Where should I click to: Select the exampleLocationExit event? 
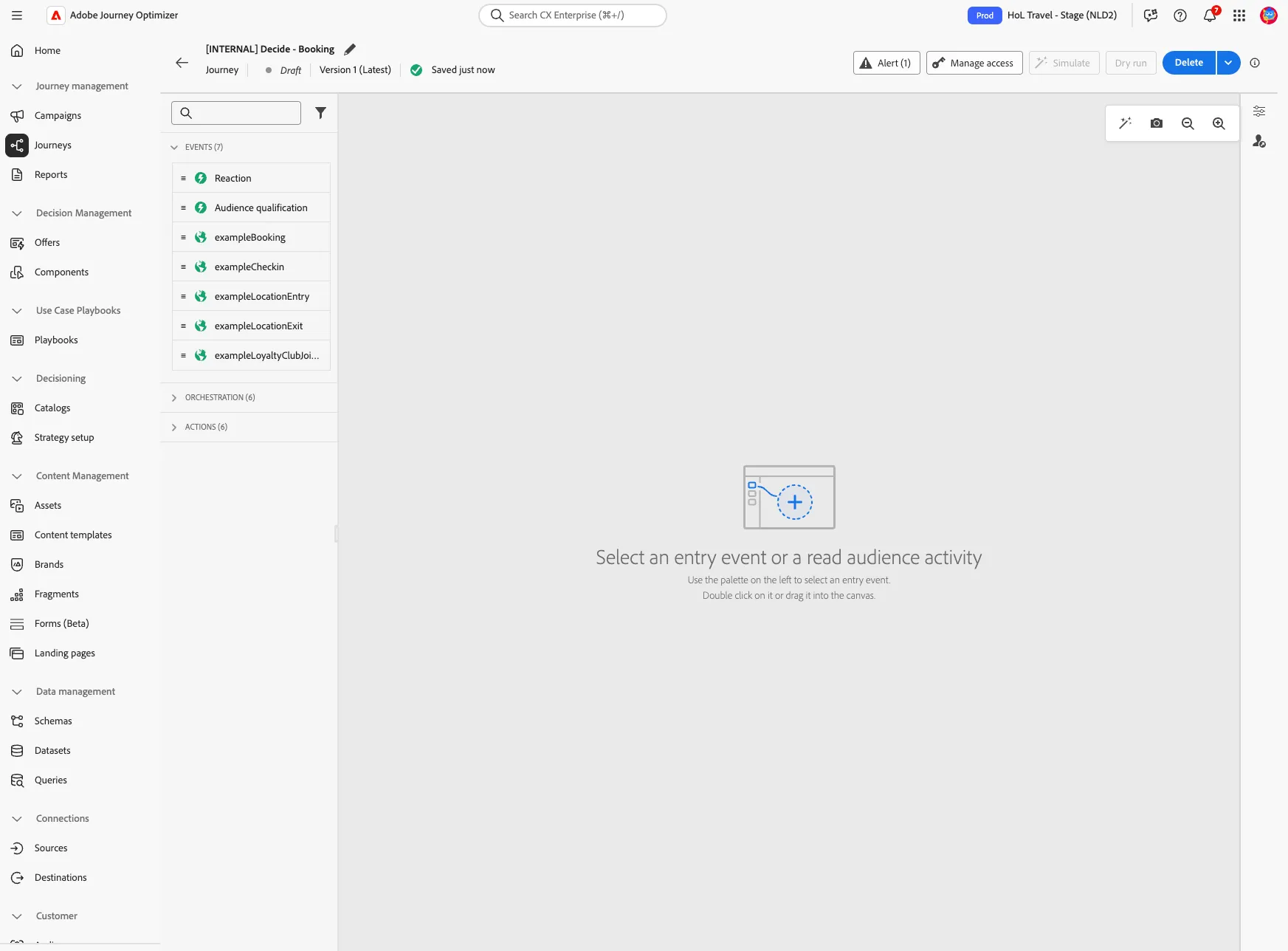[x=251, y=326]
